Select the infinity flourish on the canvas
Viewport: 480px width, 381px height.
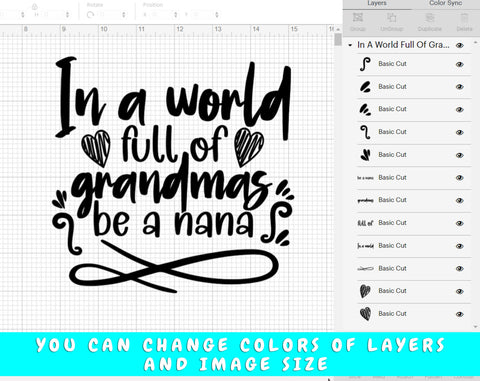[173, 267]
